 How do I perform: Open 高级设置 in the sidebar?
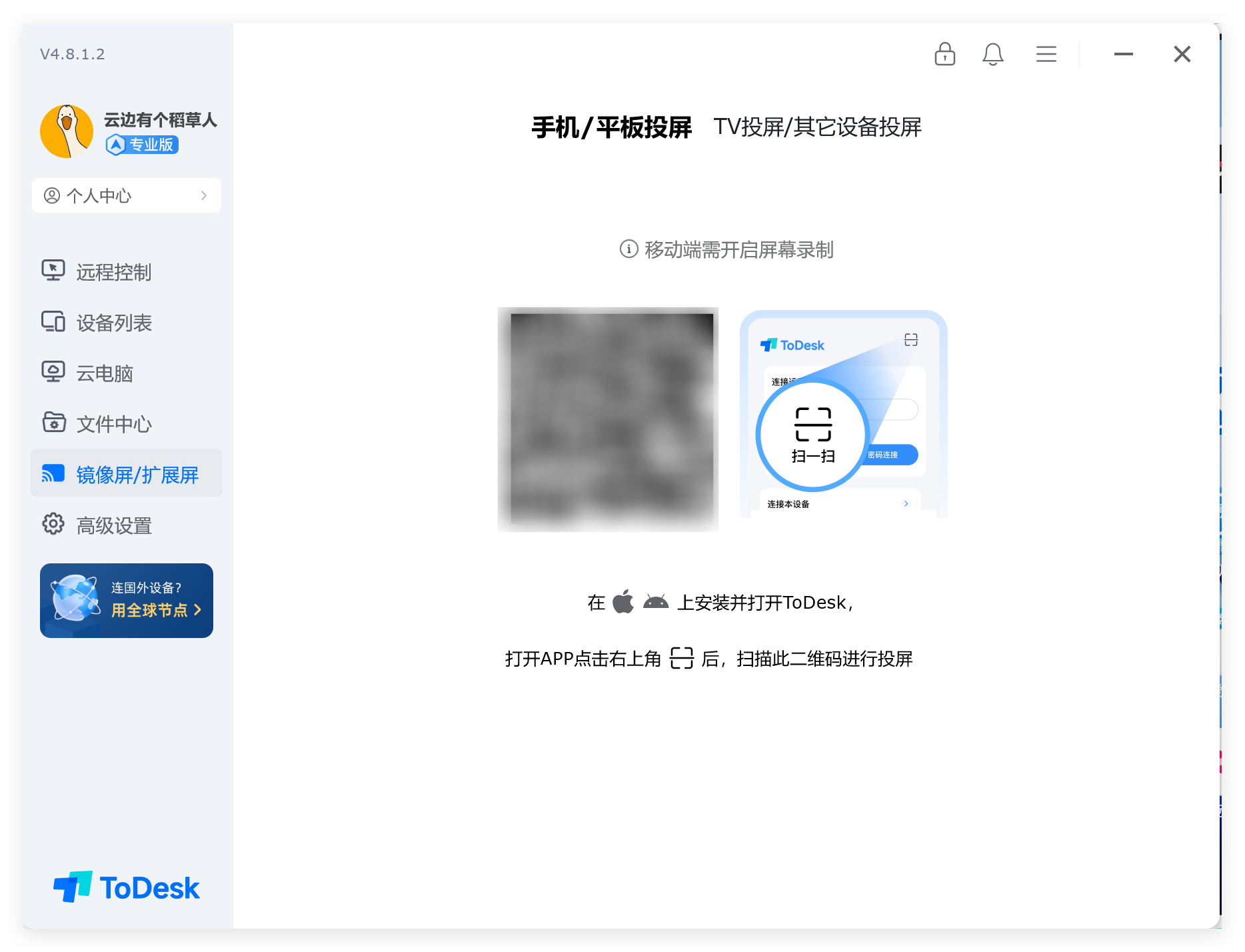[127, 525]
